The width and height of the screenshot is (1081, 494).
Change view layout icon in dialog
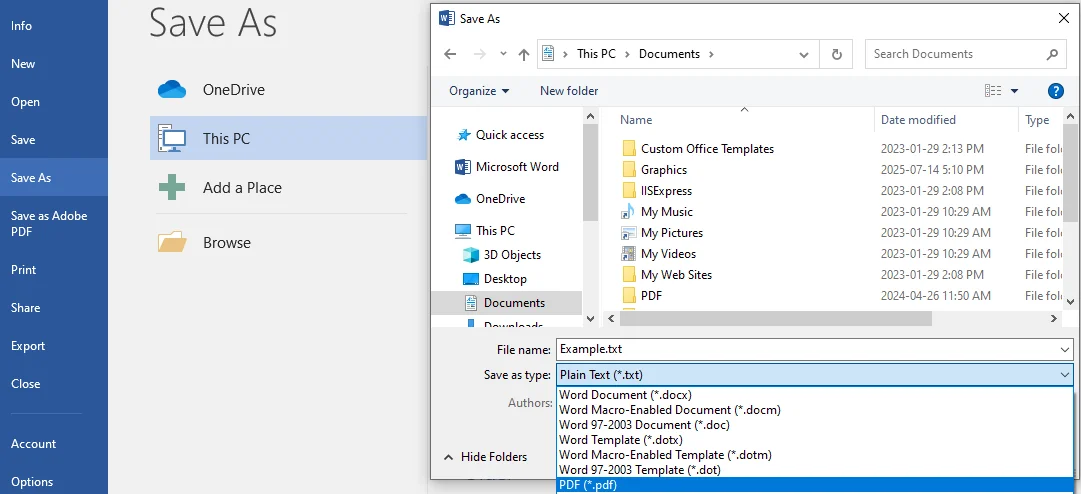click(993, 91)
